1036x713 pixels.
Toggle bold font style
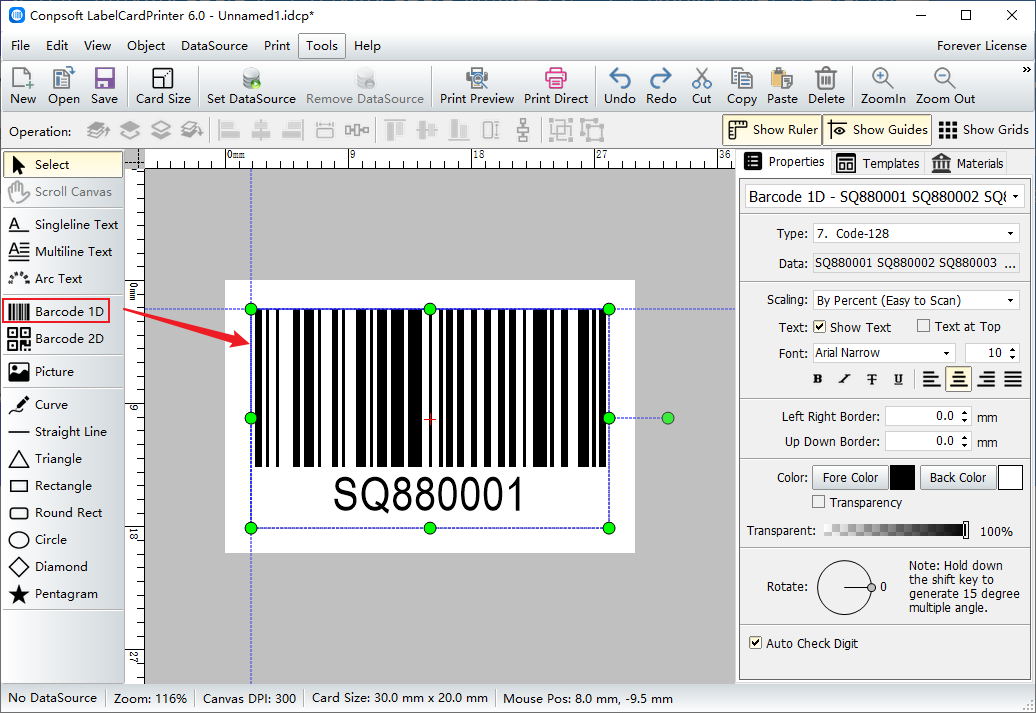click(x=817, y=379)
